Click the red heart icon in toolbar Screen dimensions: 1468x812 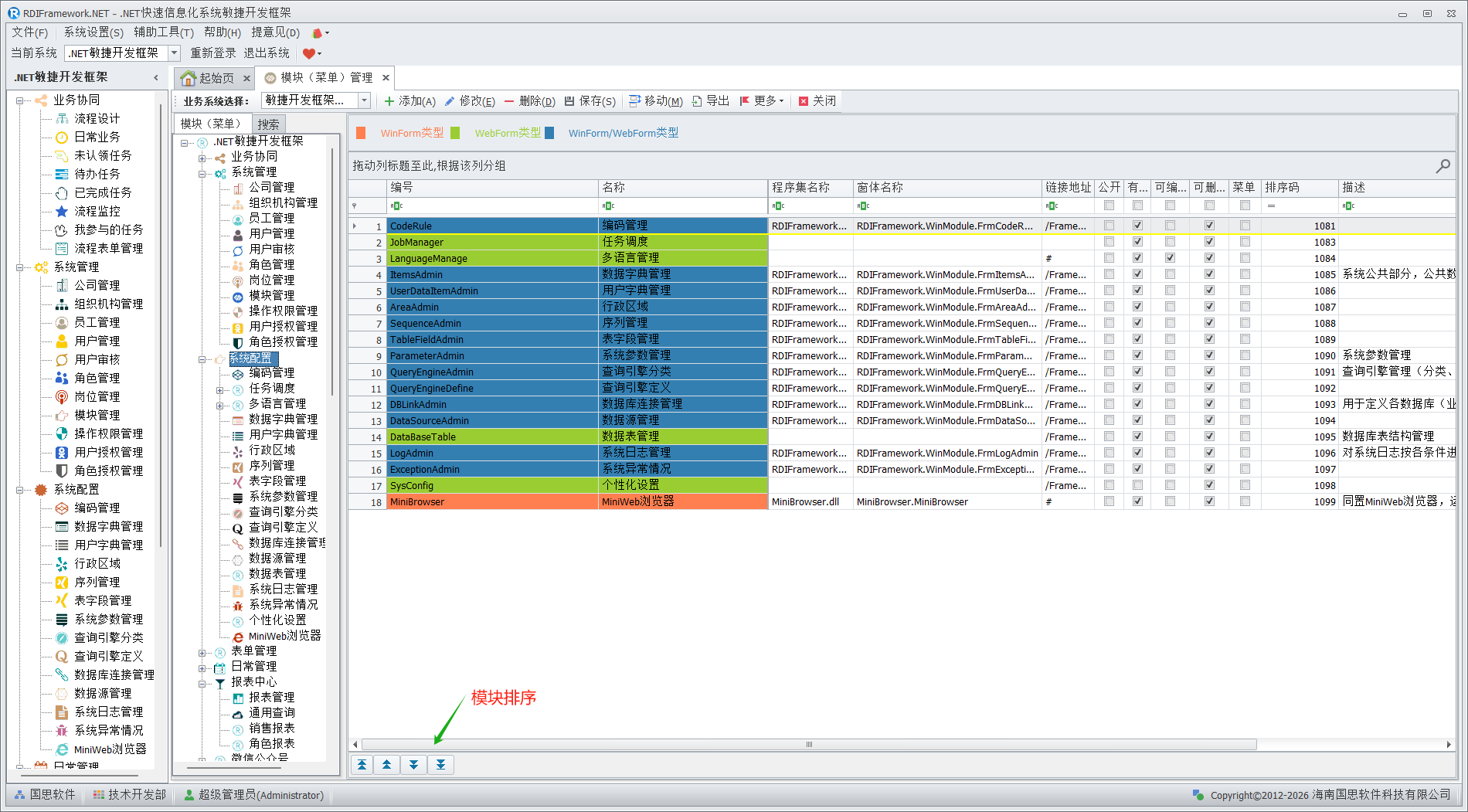pyautogui.click(x=309, y=53)
